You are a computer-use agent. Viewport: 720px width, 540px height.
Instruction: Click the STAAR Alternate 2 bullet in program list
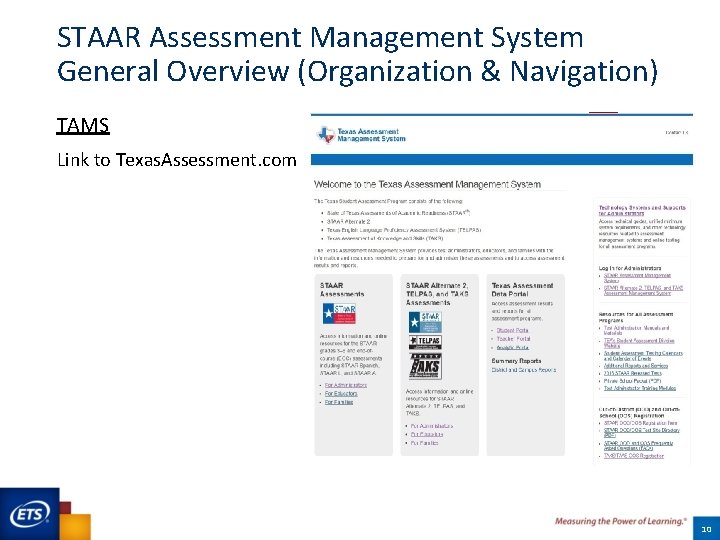click(349, 221)
